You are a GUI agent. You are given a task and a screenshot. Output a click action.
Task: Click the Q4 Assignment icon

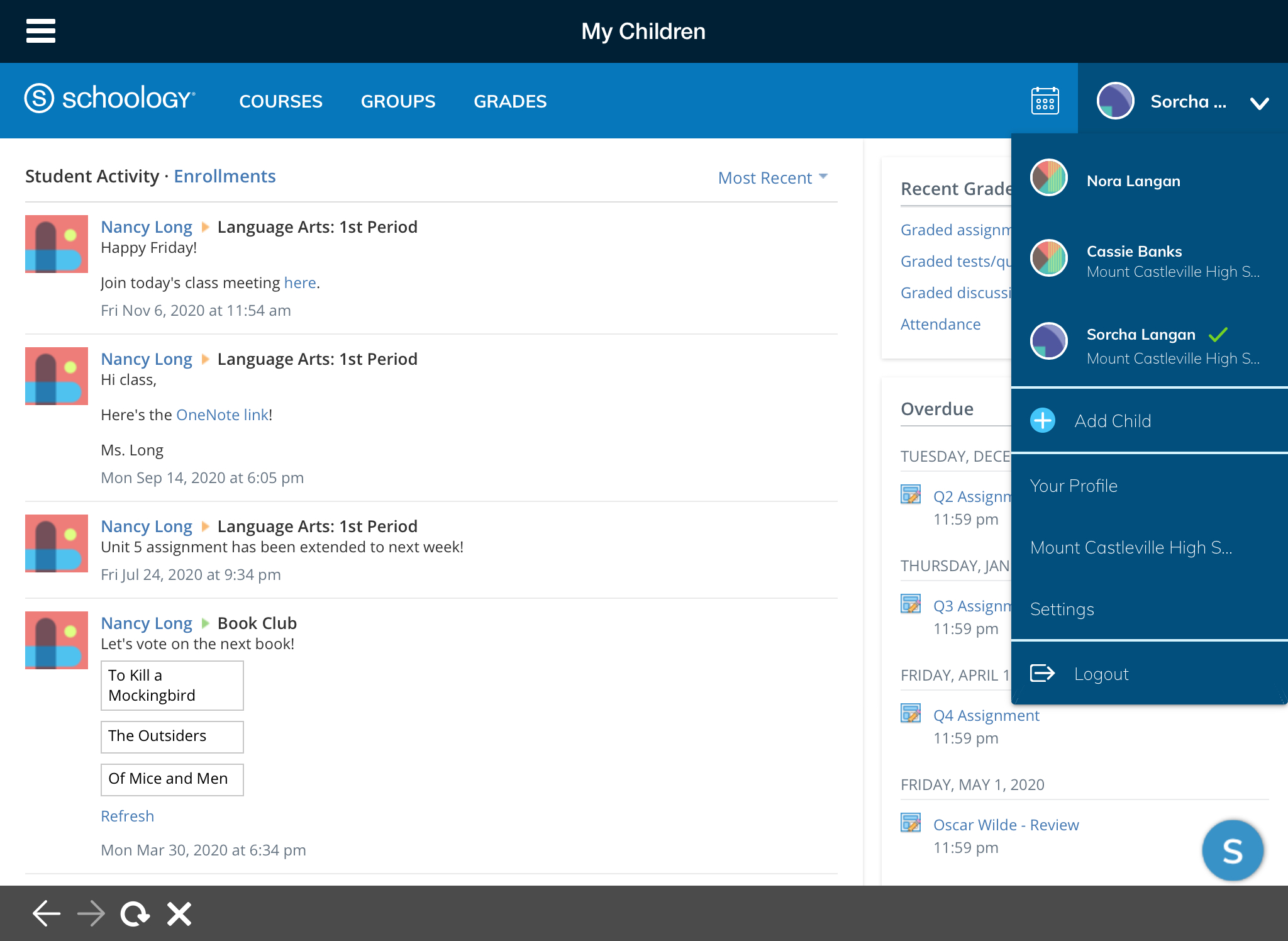tap(911, 714)
